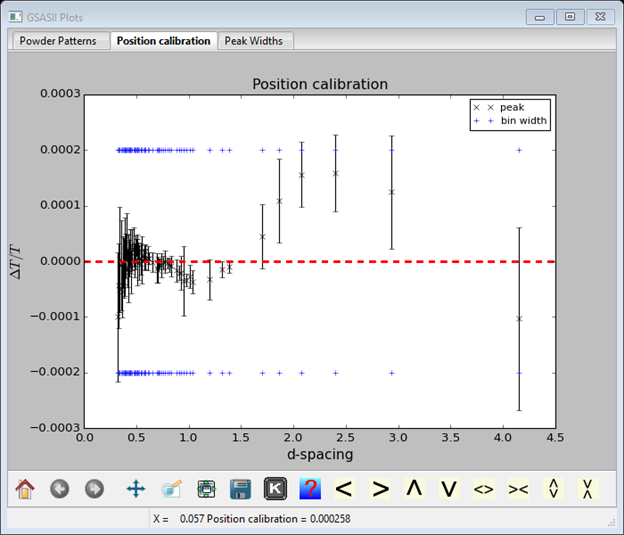Go back to previous view arrow

(60, 489)
